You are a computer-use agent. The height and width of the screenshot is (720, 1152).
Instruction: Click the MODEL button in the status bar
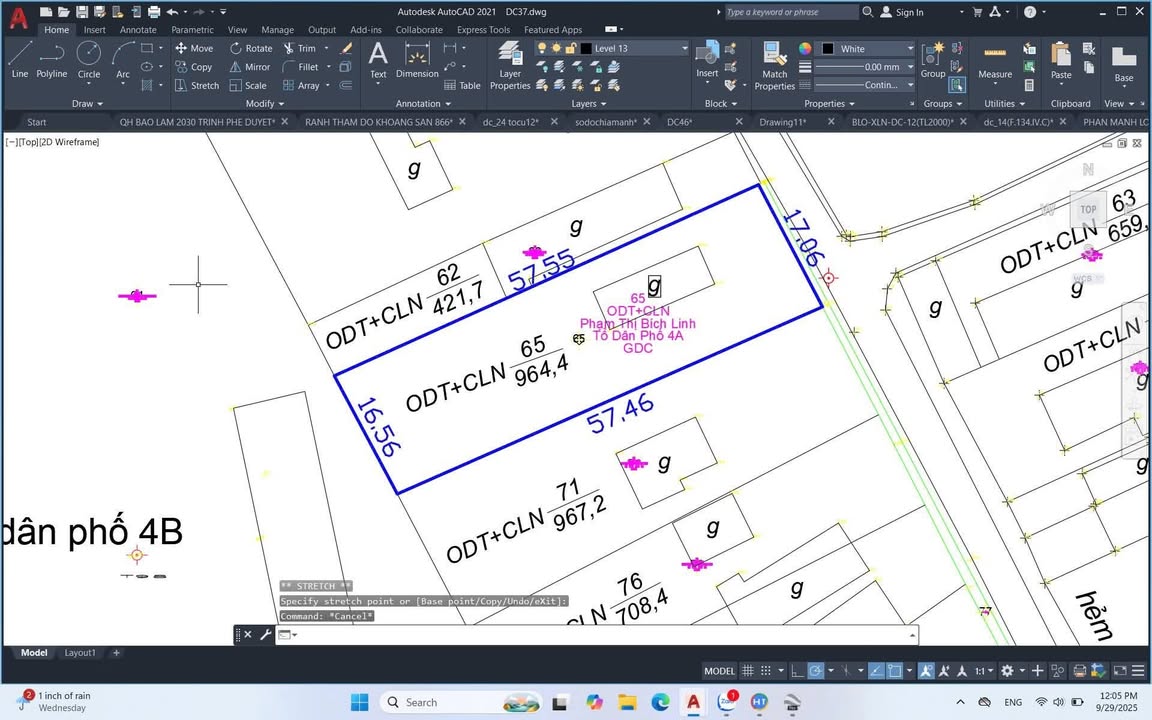tap(719, 670)
